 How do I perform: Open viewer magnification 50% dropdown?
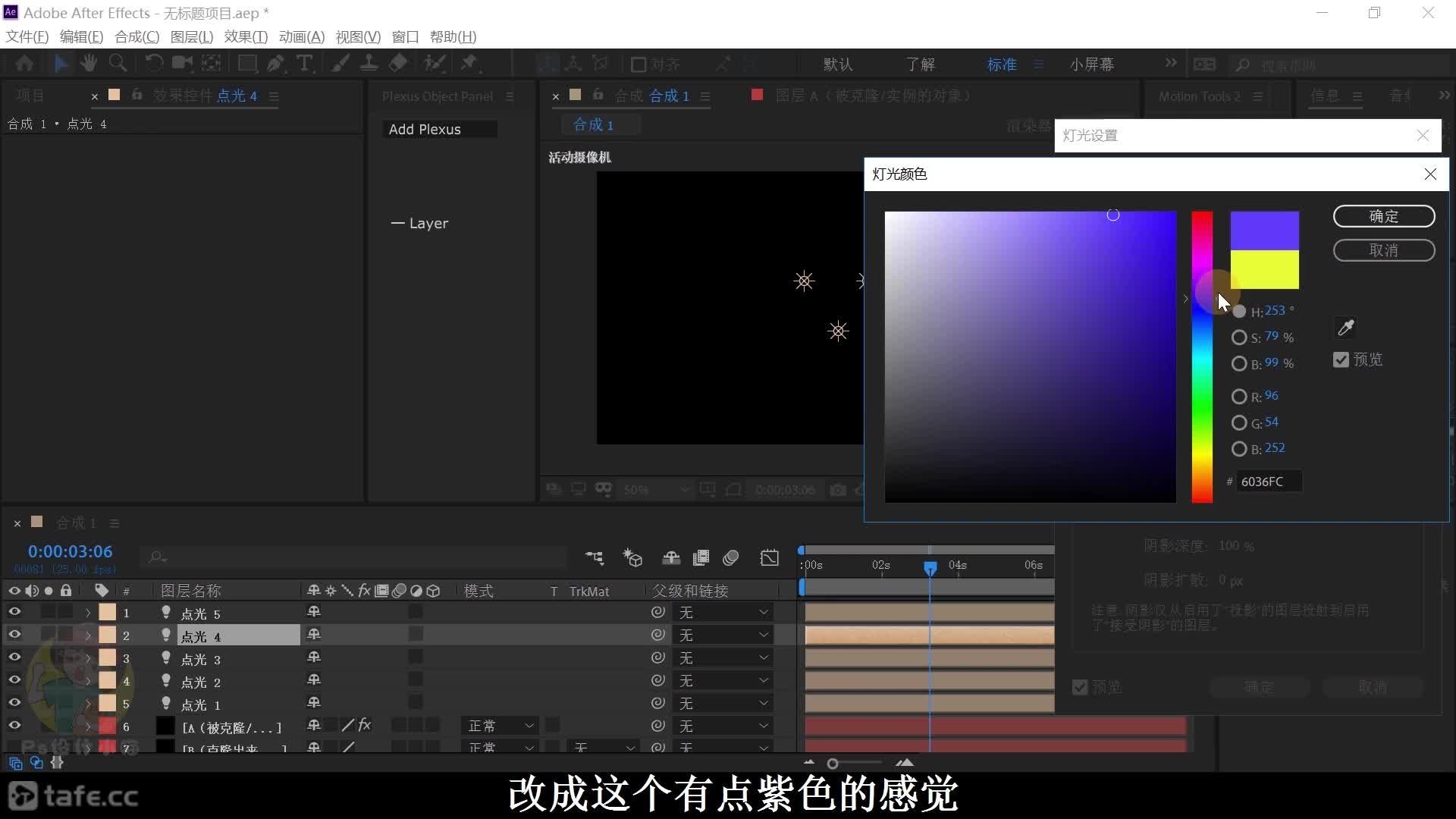[656, 490]
